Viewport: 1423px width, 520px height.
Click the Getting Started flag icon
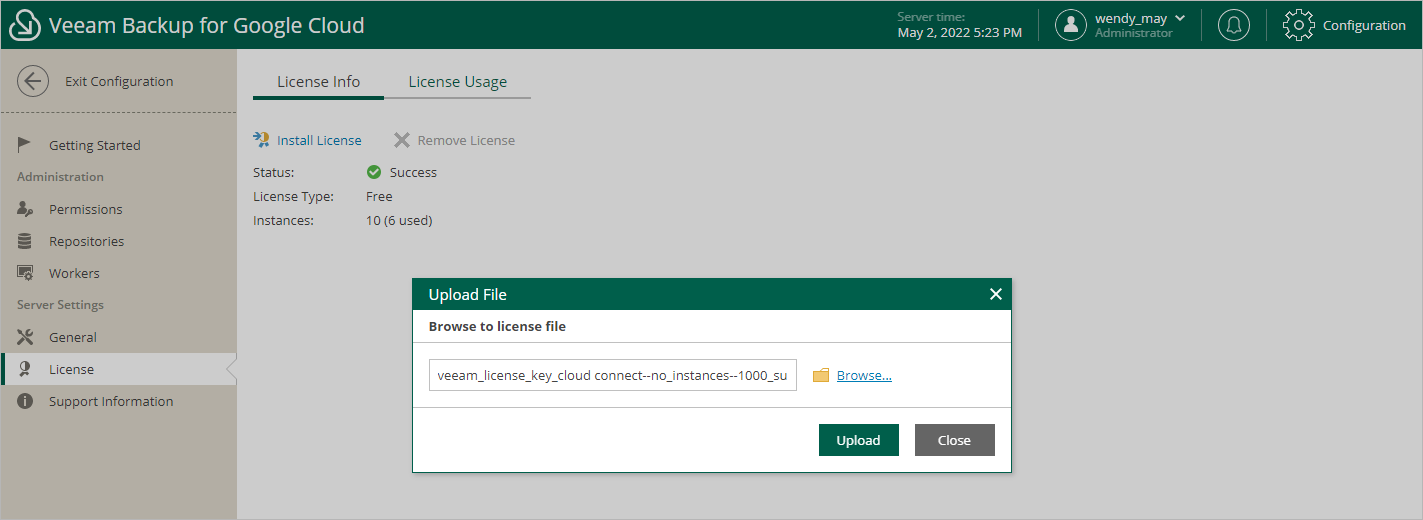(x=25, y=145)
